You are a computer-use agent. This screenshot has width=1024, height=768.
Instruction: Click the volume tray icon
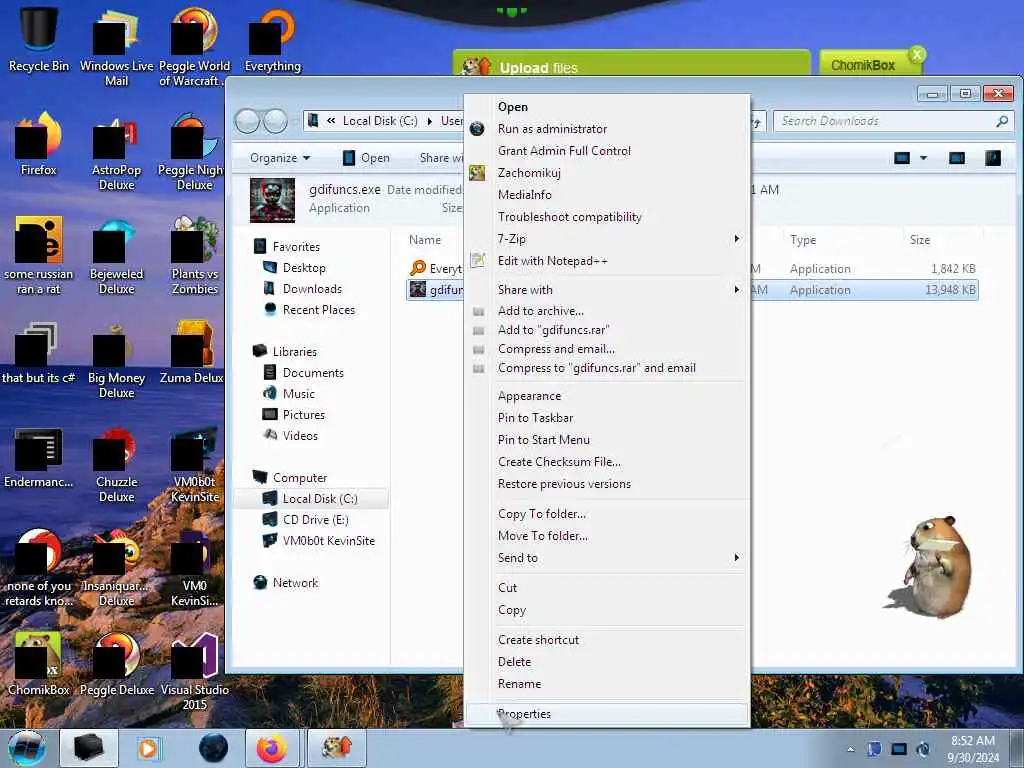(x=923, y=749)
